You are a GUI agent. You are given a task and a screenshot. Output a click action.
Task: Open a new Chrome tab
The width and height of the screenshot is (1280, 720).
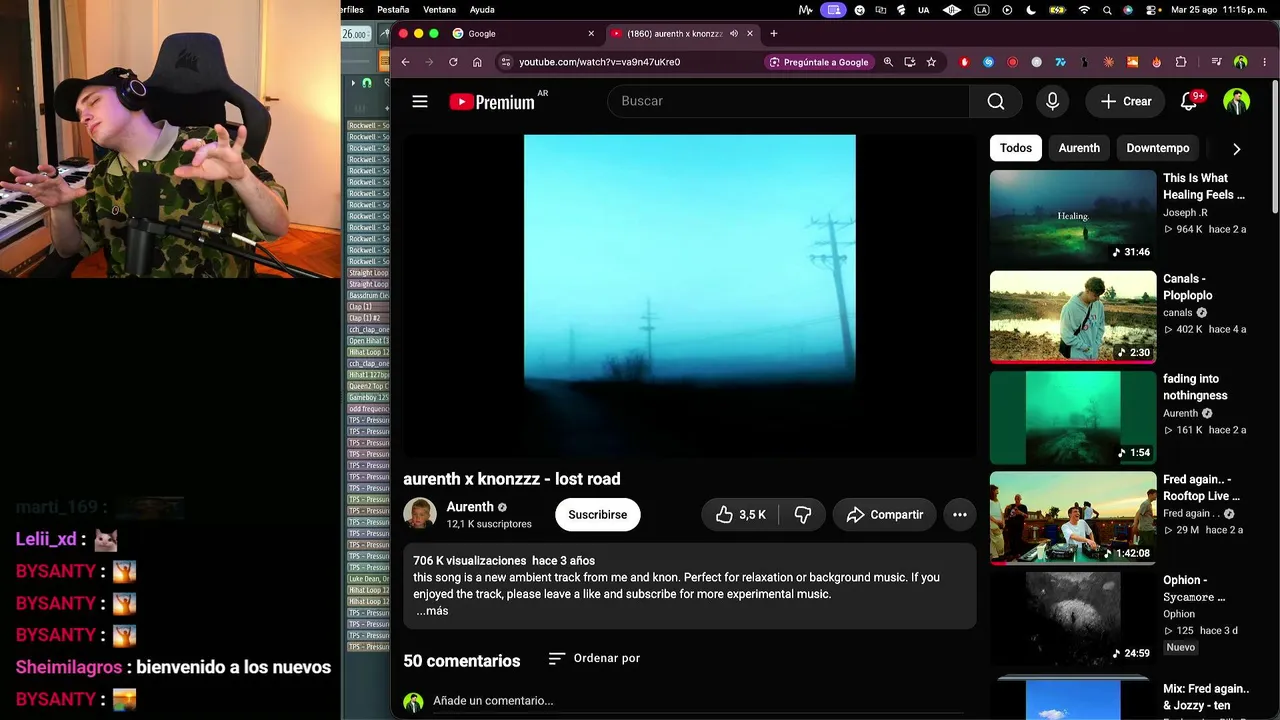pos(773,34)
